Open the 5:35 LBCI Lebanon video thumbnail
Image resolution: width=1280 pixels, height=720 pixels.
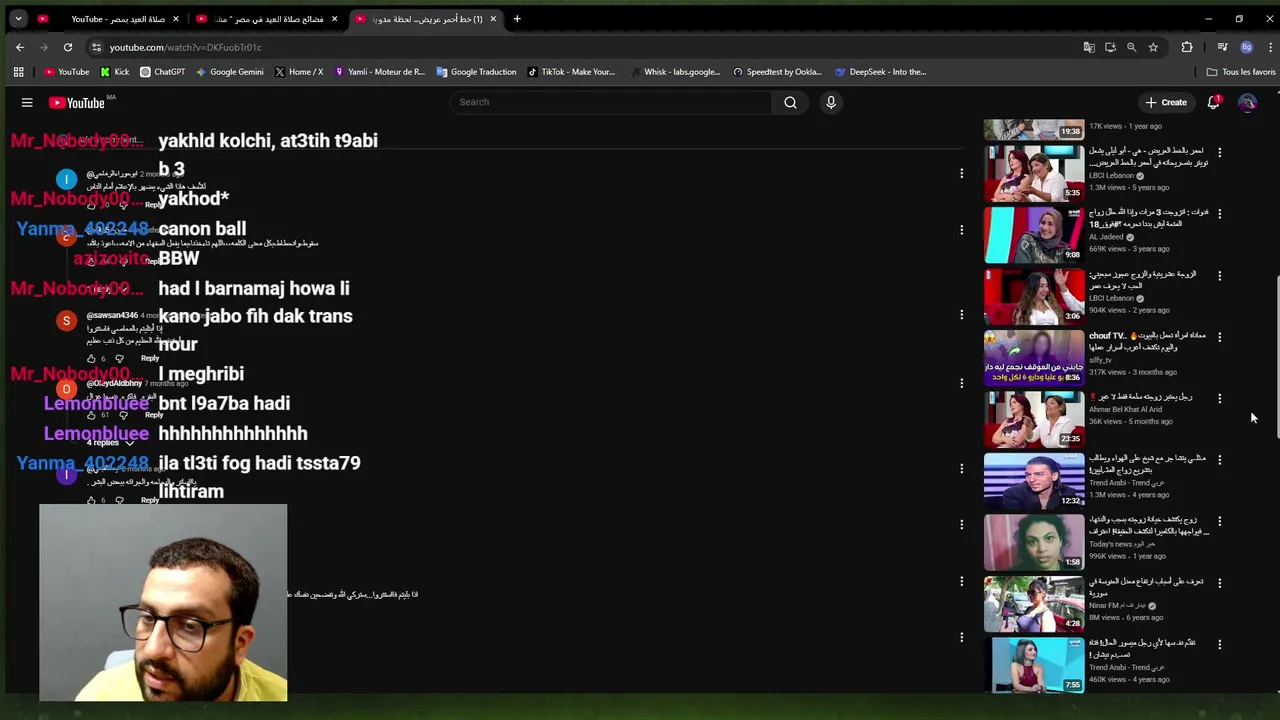1034,173
